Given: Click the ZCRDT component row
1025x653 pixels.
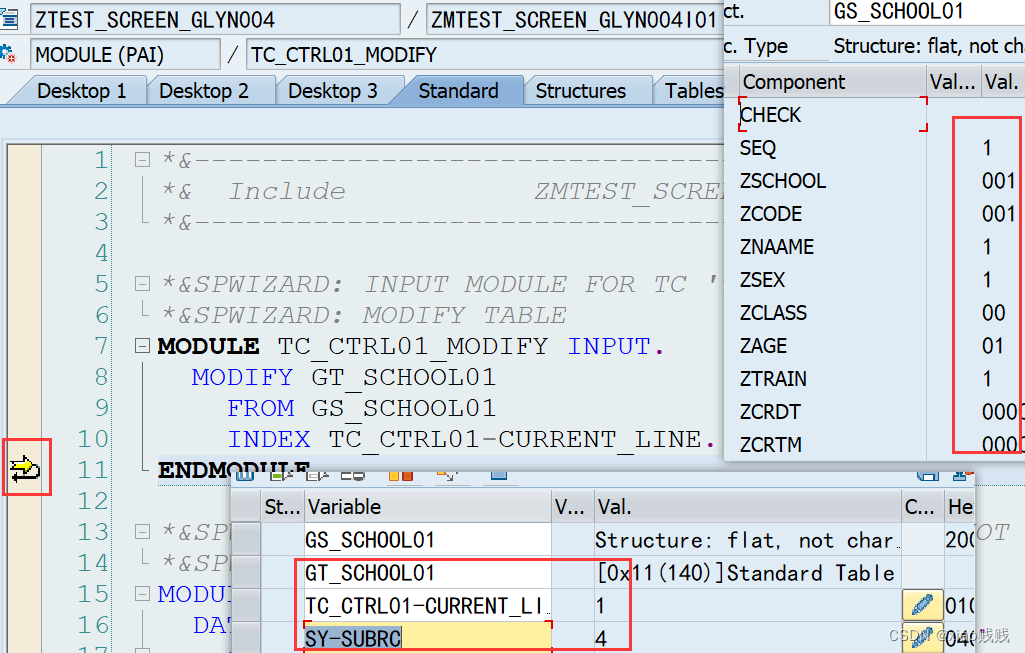Looking at the screenshot, I should click(x=833, y=412).
